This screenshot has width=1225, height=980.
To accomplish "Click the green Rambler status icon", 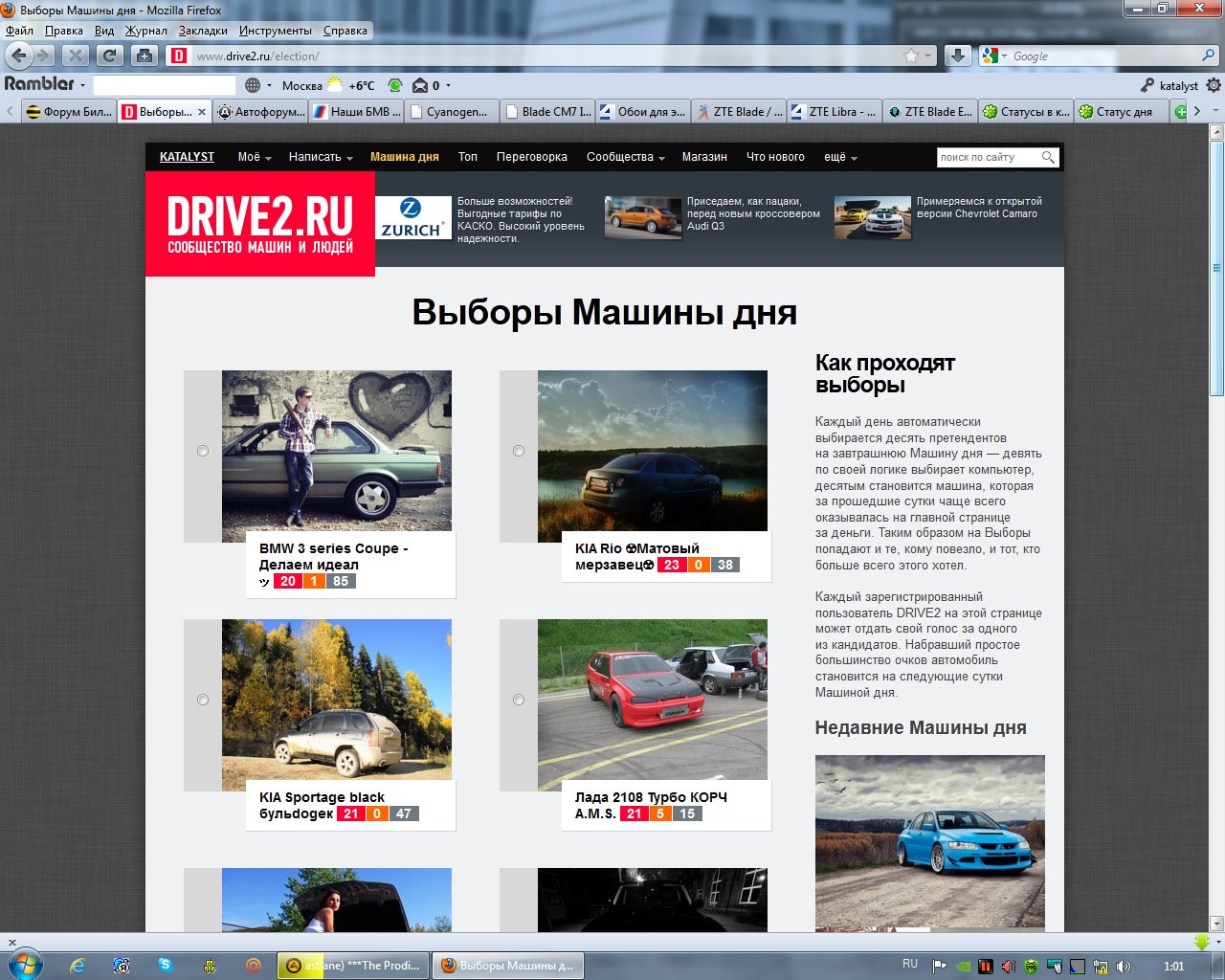I will (394, 85).
